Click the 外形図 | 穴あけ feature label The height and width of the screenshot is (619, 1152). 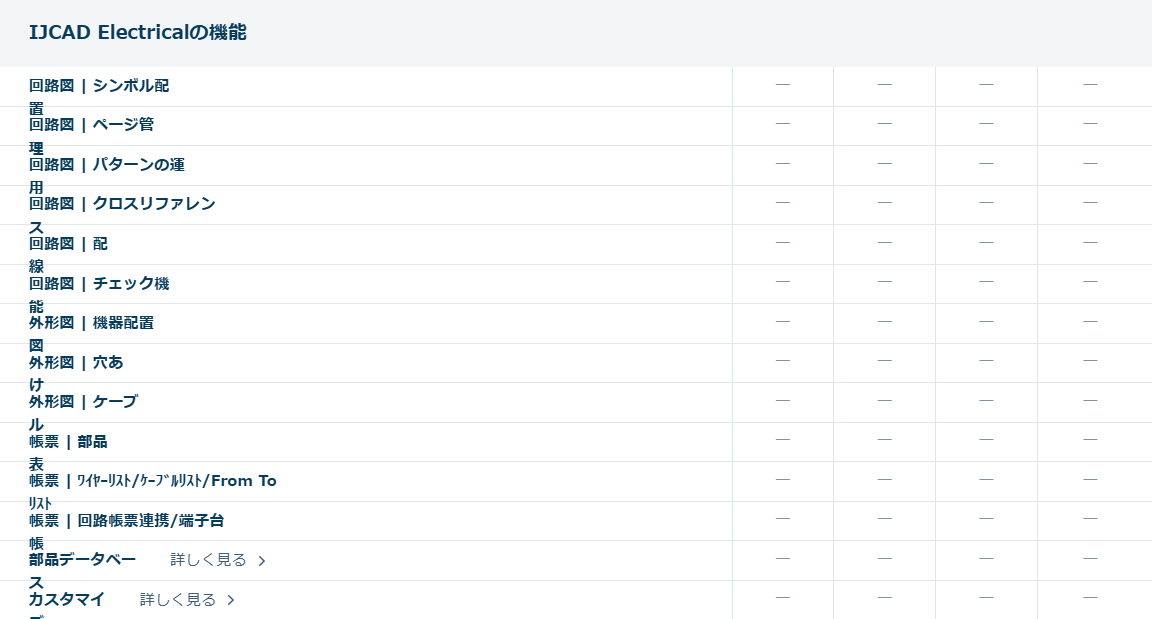pyautogui.click(x=76, y=363)
